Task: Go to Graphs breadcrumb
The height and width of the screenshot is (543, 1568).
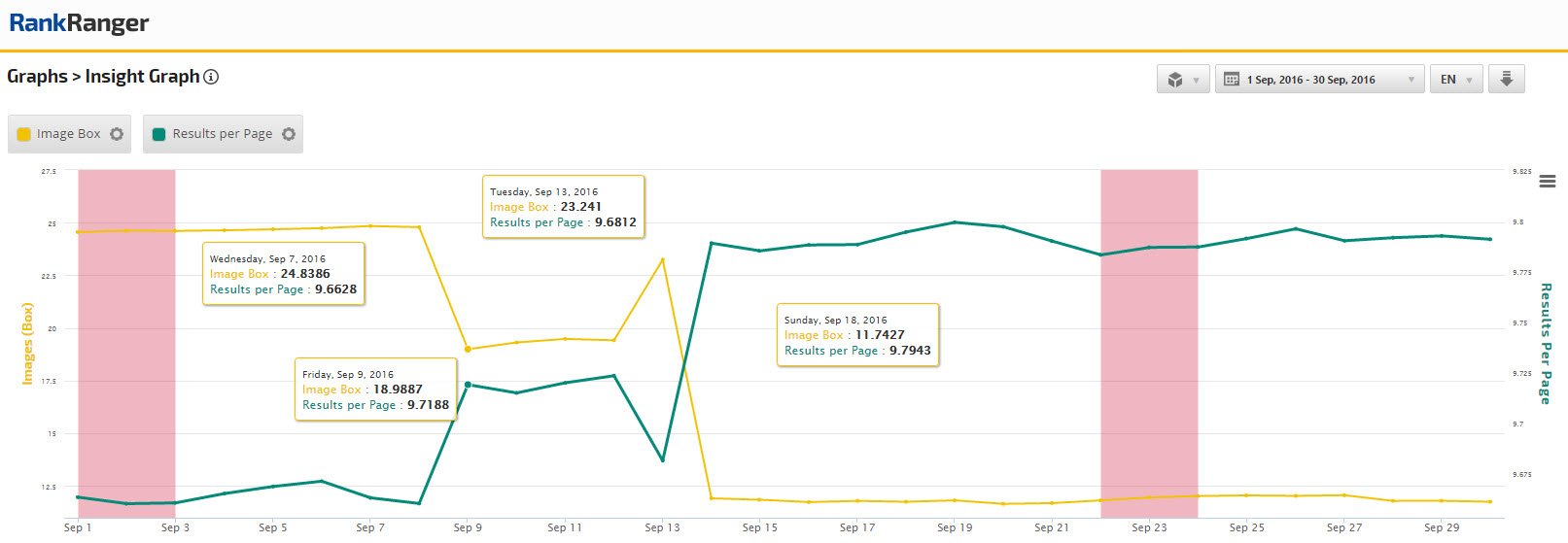Action: pos(37,77)
